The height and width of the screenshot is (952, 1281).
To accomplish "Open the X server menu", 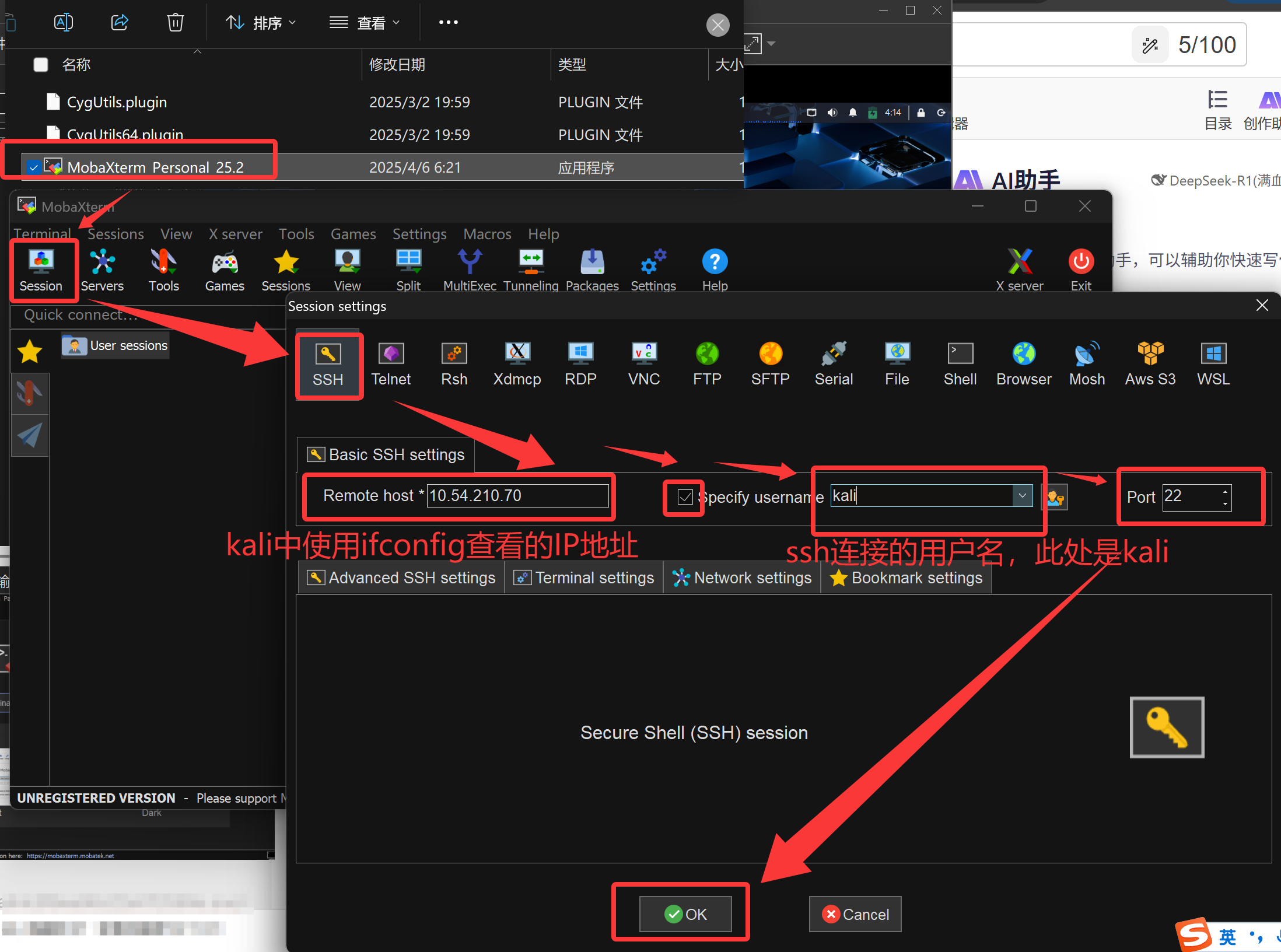I will [x=236, y=234].
